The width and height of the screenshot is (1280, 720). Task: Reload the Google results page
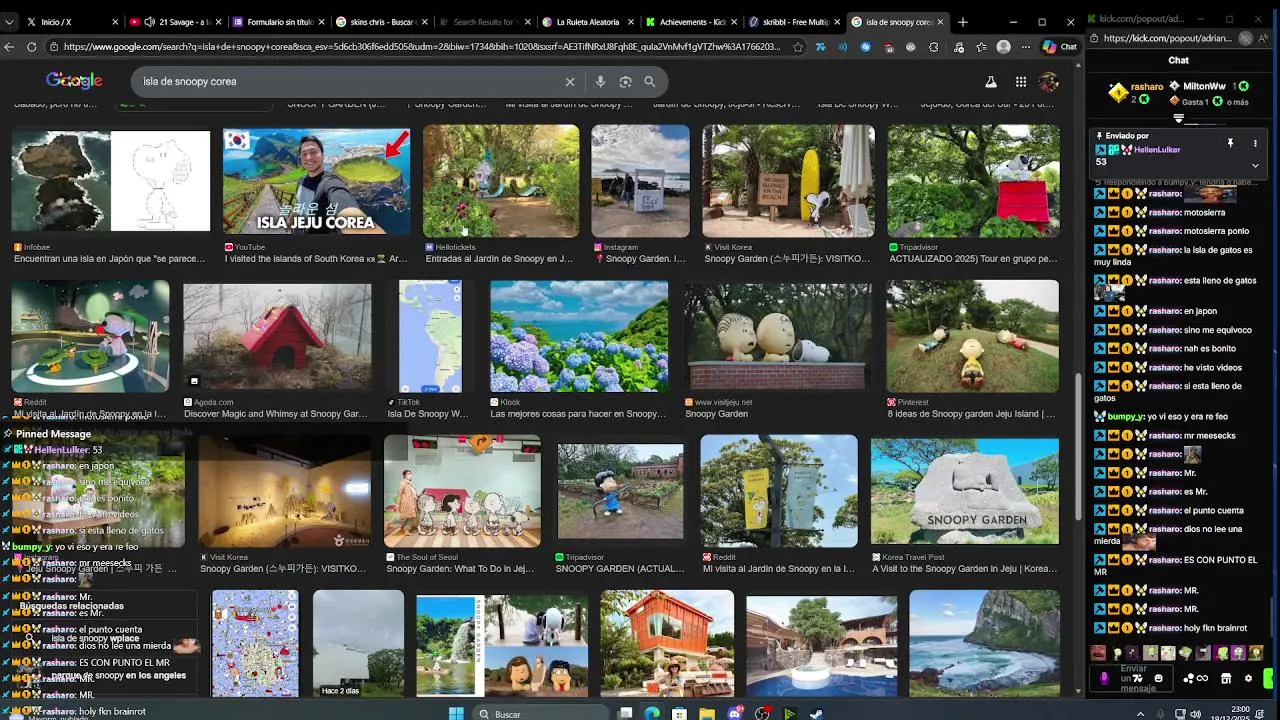point(32,46)
